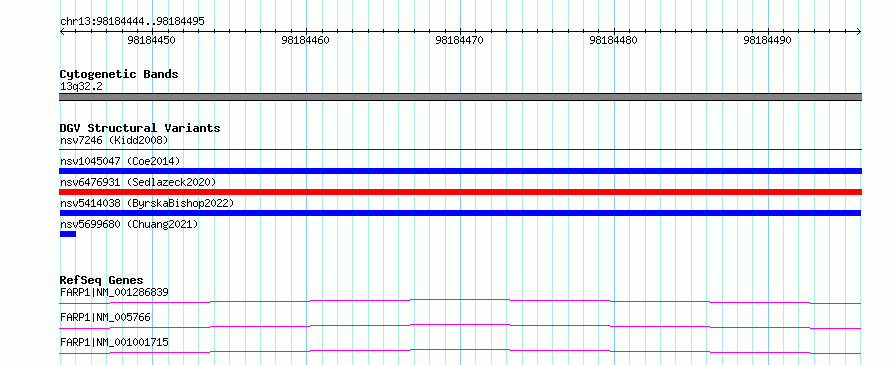Select the gray 13q32.2 cytogenetic band bar

pyautogui.click(x=460, y=97)
